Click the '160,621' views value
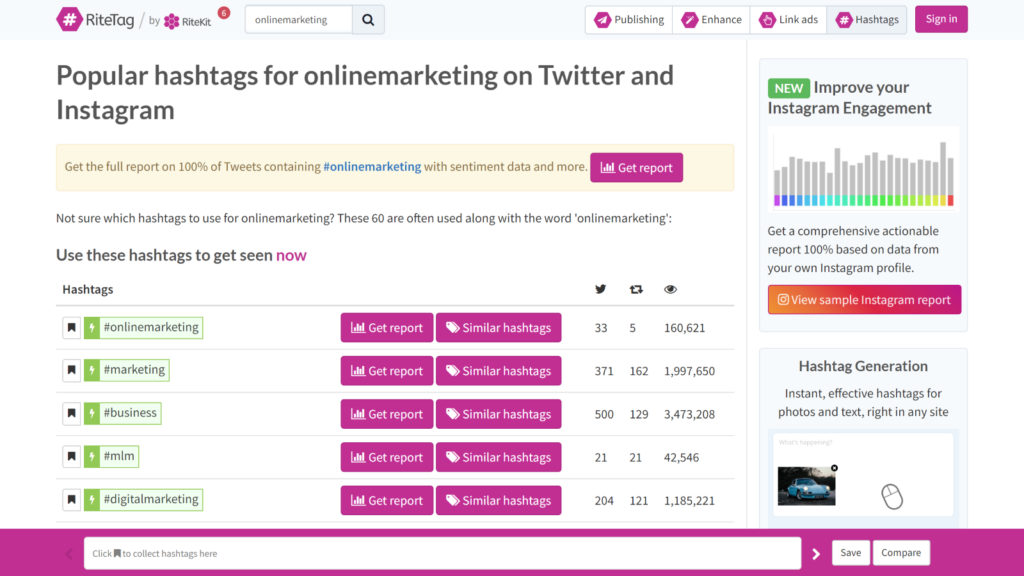This screenshot has width=1024, height=576. click(x=684, y=328)
